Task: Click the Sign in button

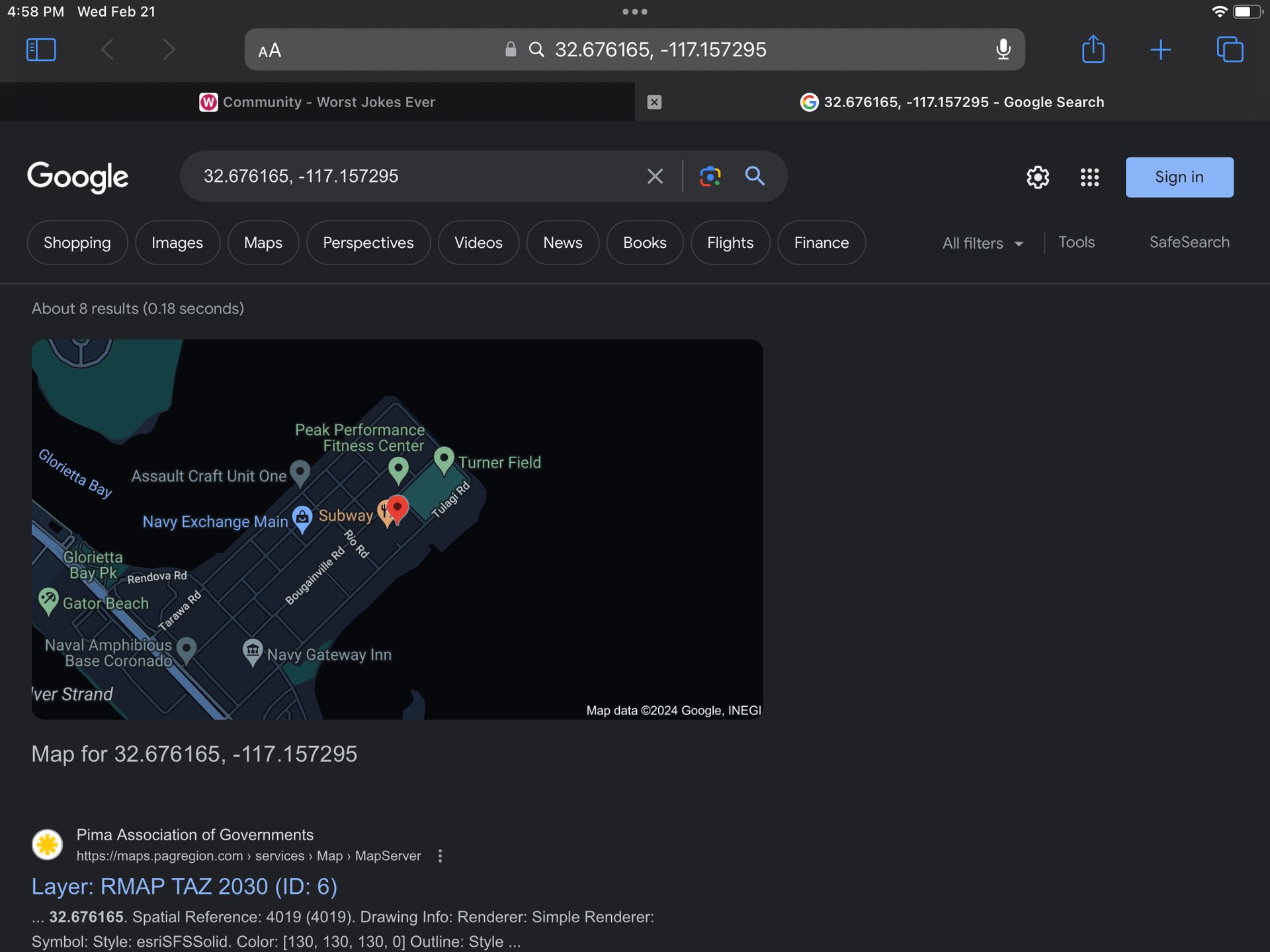Action: 1179,177
